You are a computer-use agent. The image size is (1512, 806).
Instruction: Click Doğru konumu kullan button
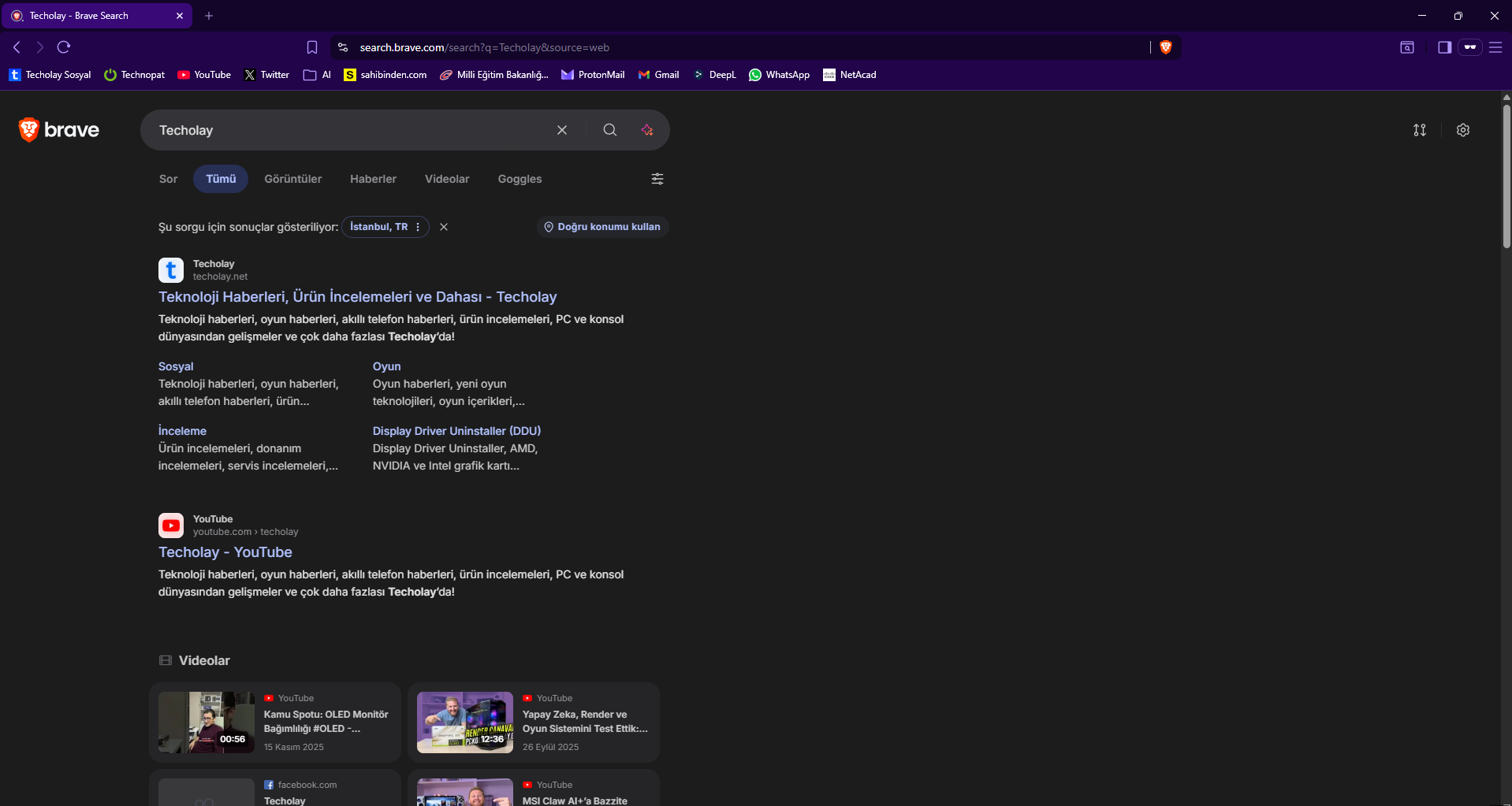click(602, 227)
